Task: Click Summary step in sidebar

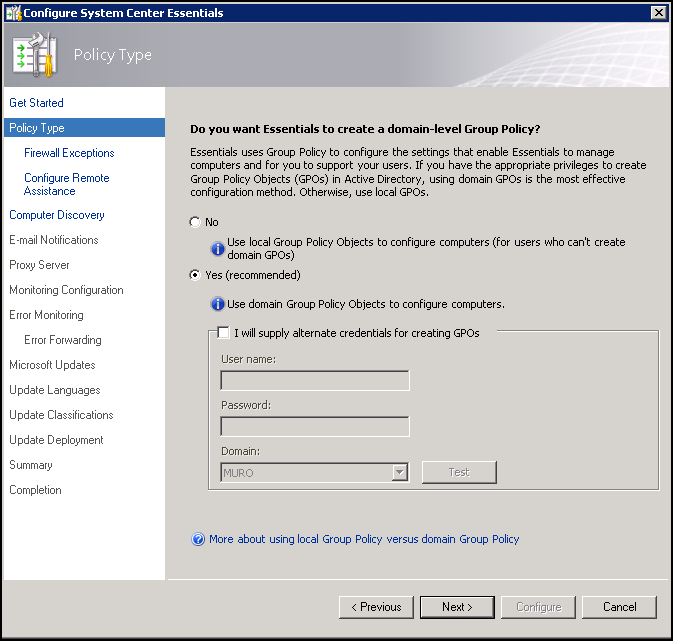Action: point(31,465)
